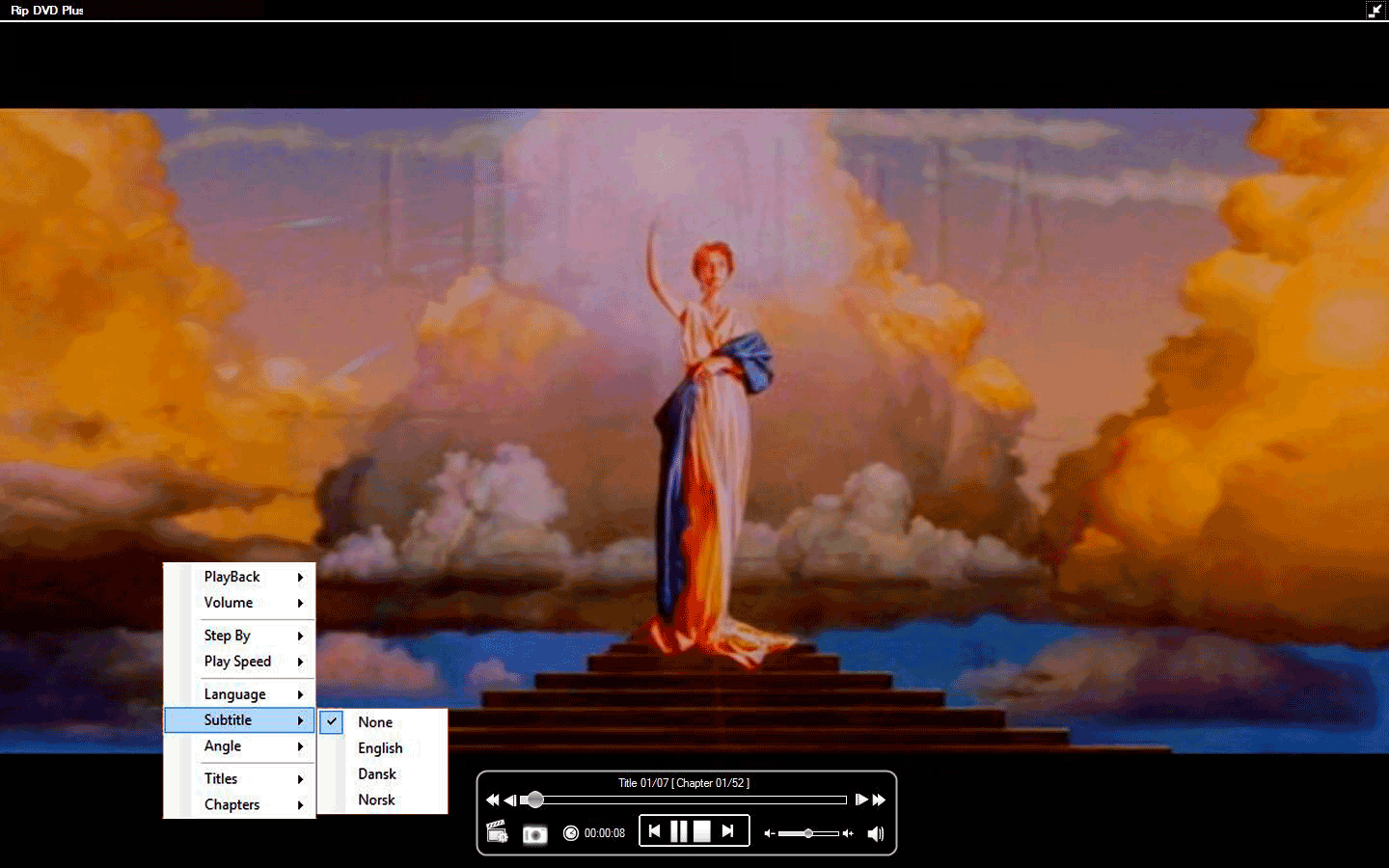Image resolution: width=1389 pixels, height=868 pixels.
Task: Open the Step By submenu
Action: coord(239,636)
